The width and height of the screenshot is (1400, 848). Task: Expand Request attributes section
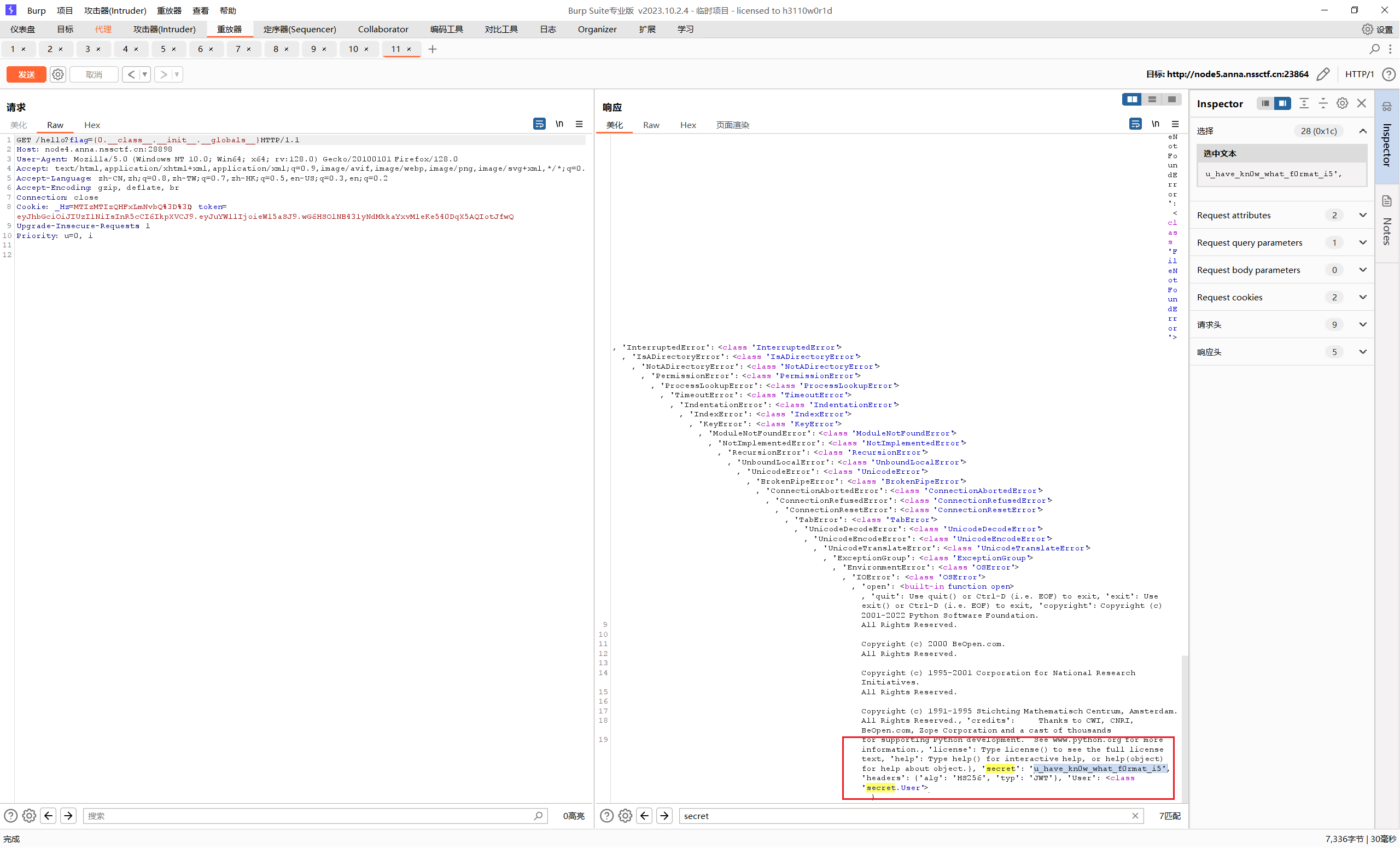click(x=1362, y=215)
